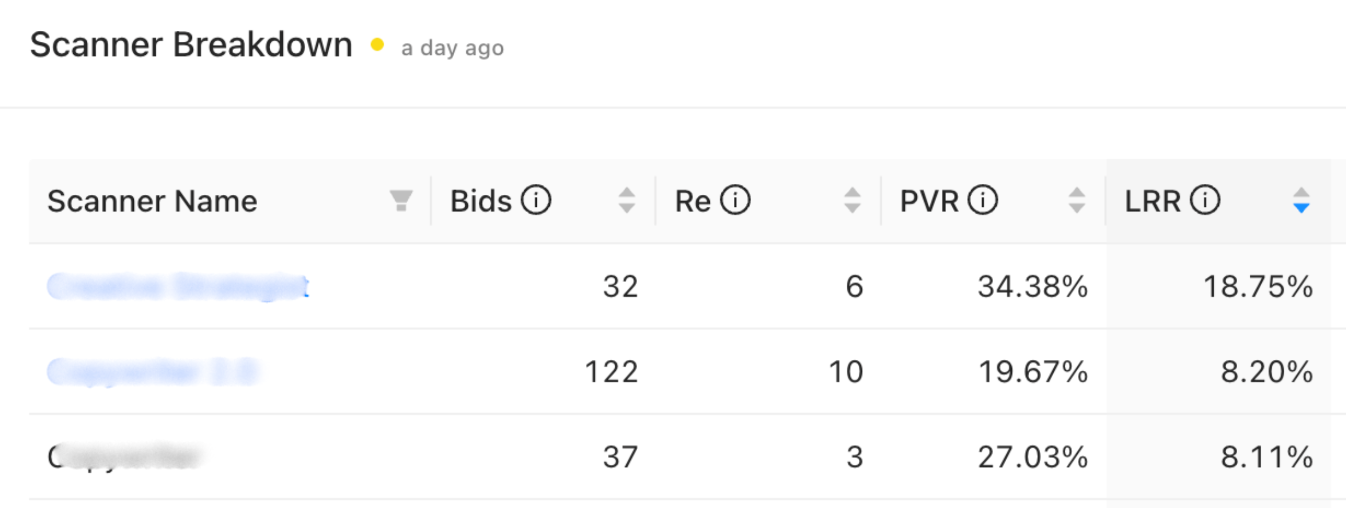This screenshot has width=1346, height=508.
Task: Click the third scanner name row
Action: [x=125, y=458]
